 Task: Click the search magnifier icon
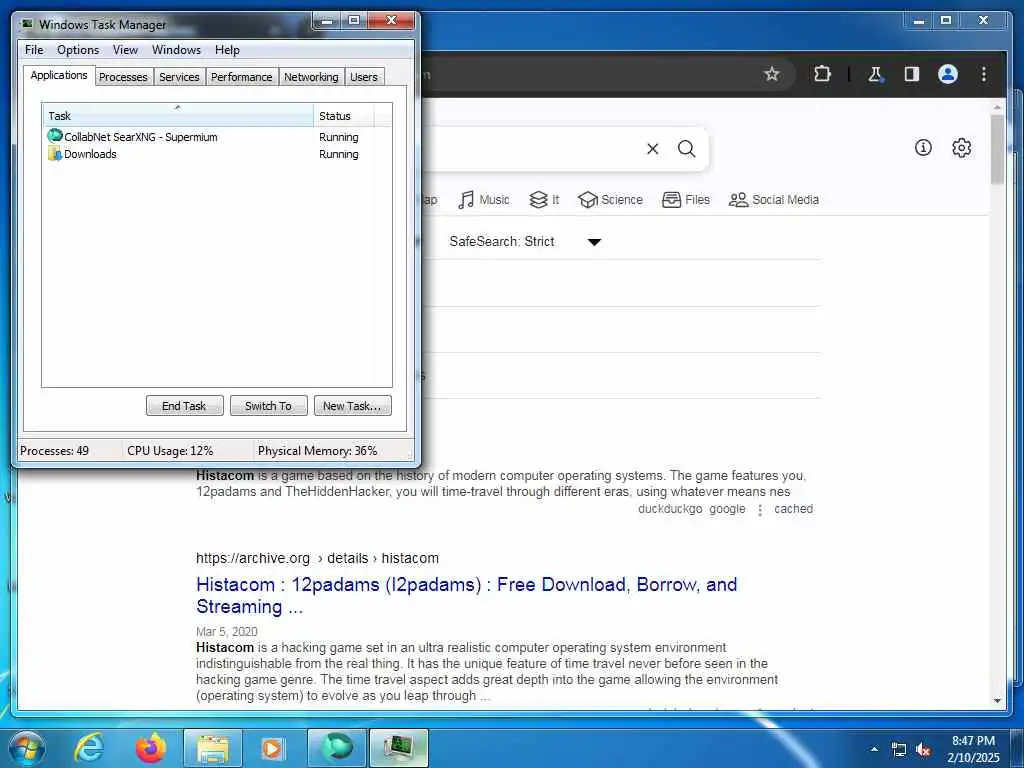coord(686,149)
